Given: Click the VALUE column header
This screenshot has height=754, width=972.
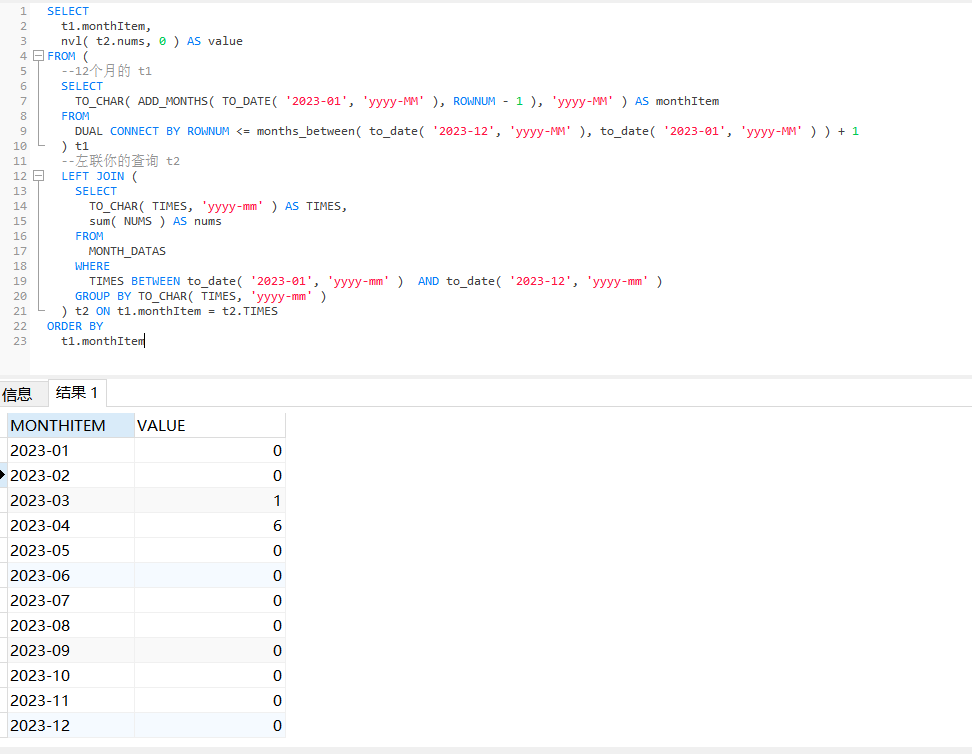Looking at the screenshot, I should 209,425.
